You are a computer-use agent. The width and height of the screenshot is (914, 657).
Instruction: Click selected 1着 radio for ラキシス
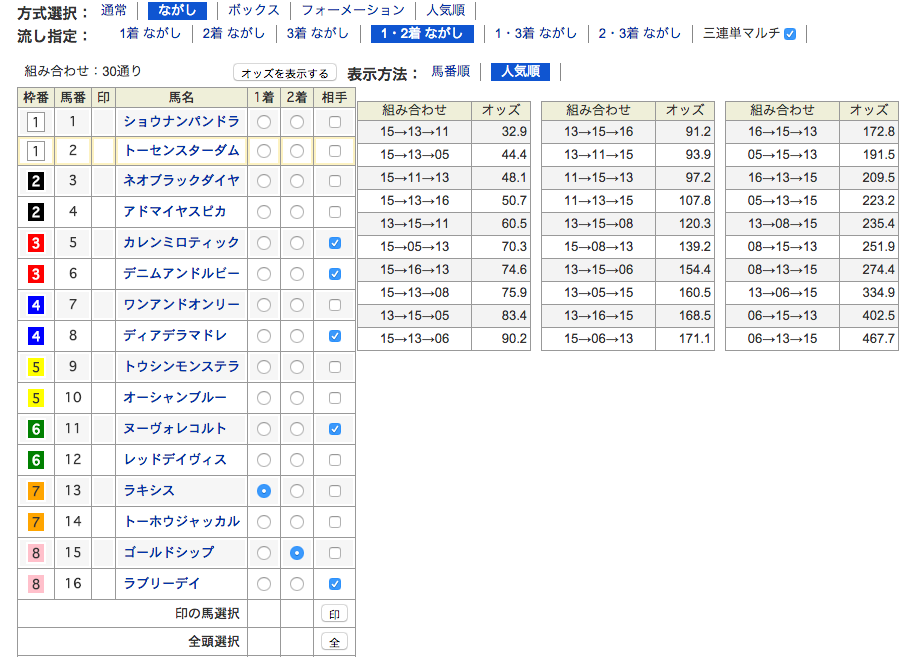(264, 491)
